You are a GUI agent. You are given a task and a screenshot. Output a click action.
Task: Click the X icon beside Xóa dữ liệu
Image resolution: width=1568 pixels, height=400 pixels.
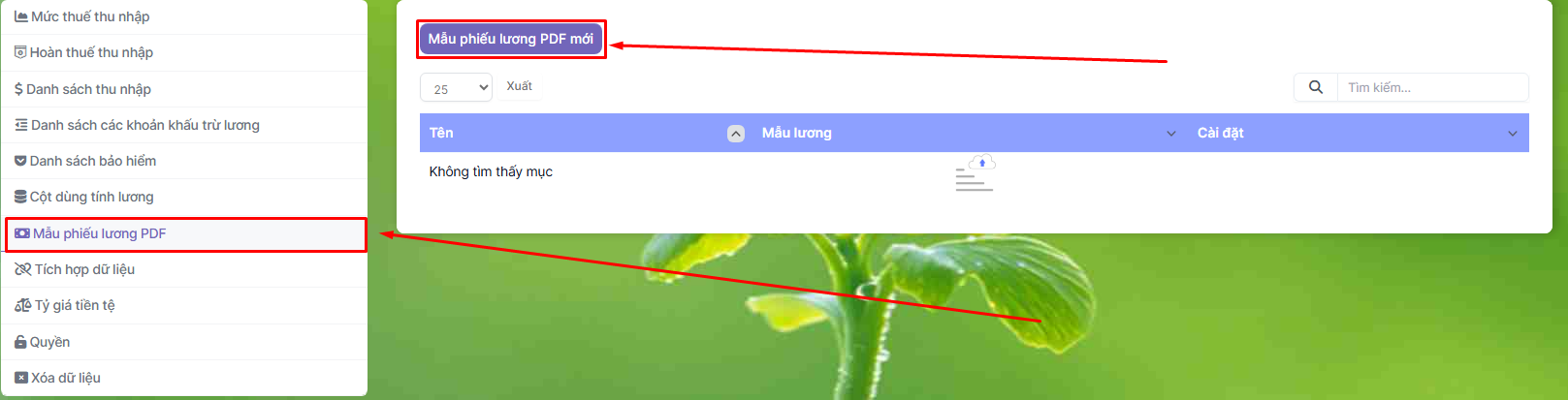tap(21, 378)
